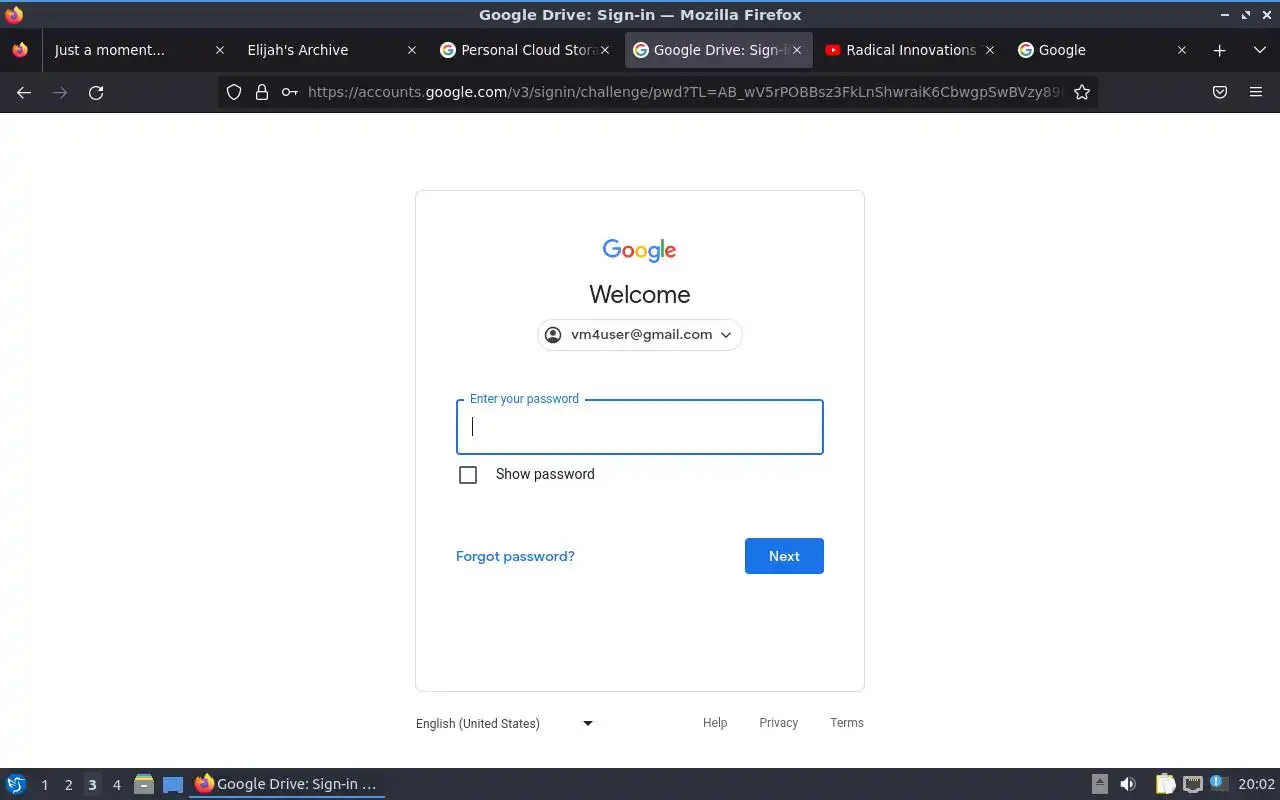Click the 20:02 taskbar clock
The image size is (1280, 800).
[x=1256, y=784]
